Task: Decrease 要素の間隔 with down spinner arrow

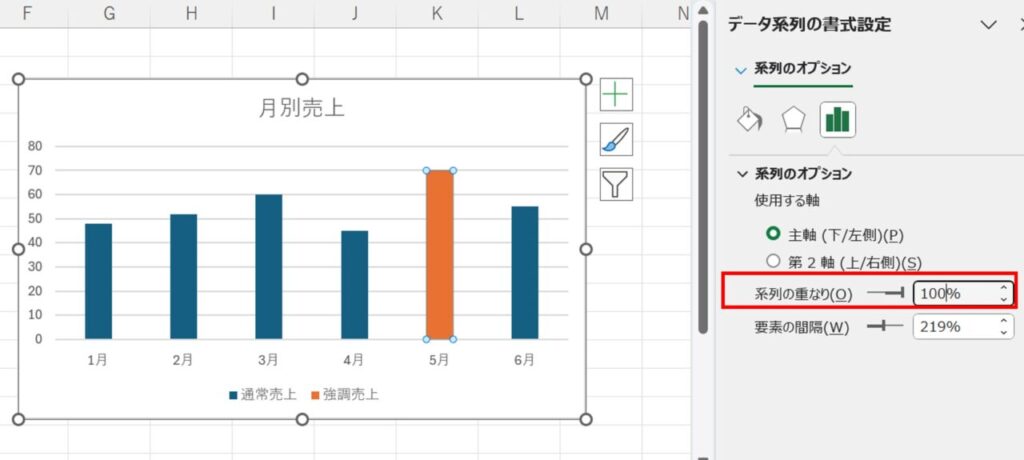Action: [x=1004, y=332]
